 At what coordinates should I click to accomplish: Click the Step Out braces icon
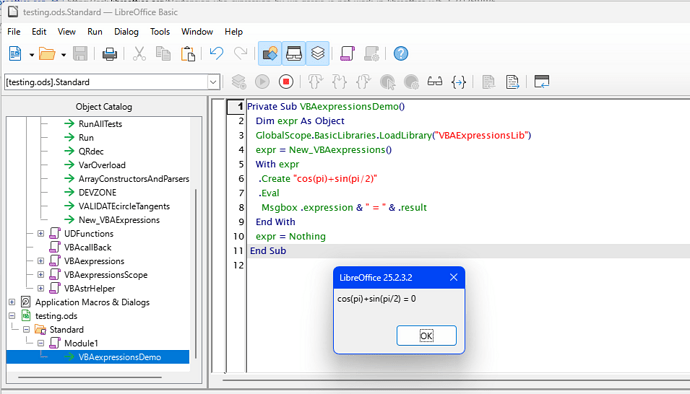[x=363, y=82]
